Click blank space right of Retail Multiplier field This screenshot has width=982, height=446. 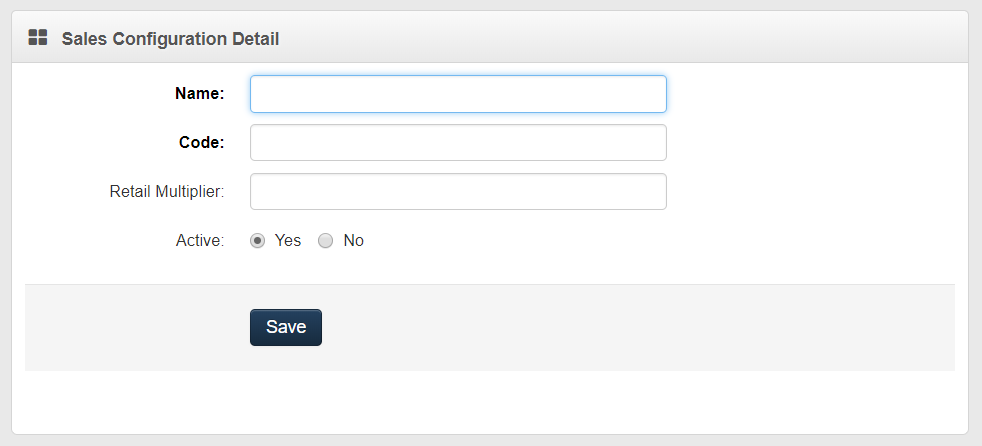[x=810, y=192]
